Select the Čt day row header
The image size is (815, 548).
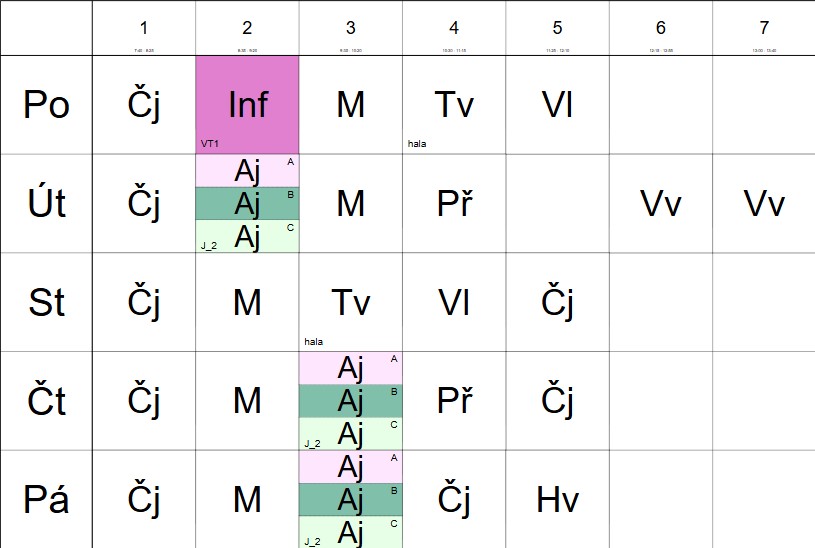[46, 401]
